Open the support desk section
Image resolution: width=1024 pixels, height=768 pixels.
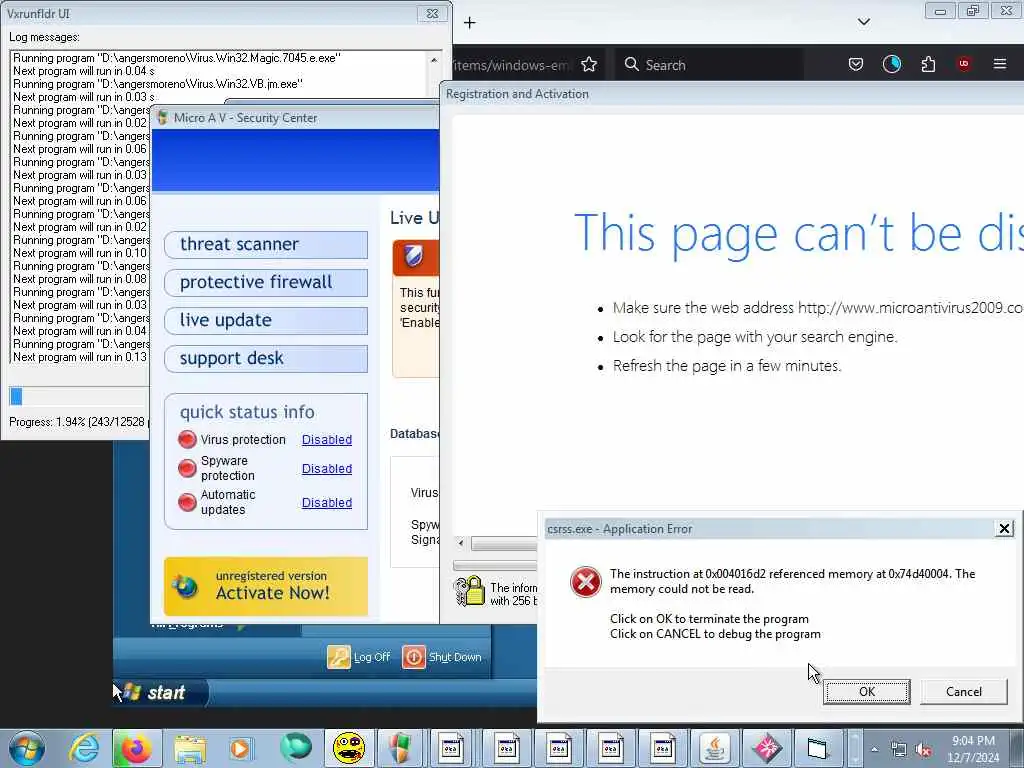pyautogui.click(x=266, y=359)
